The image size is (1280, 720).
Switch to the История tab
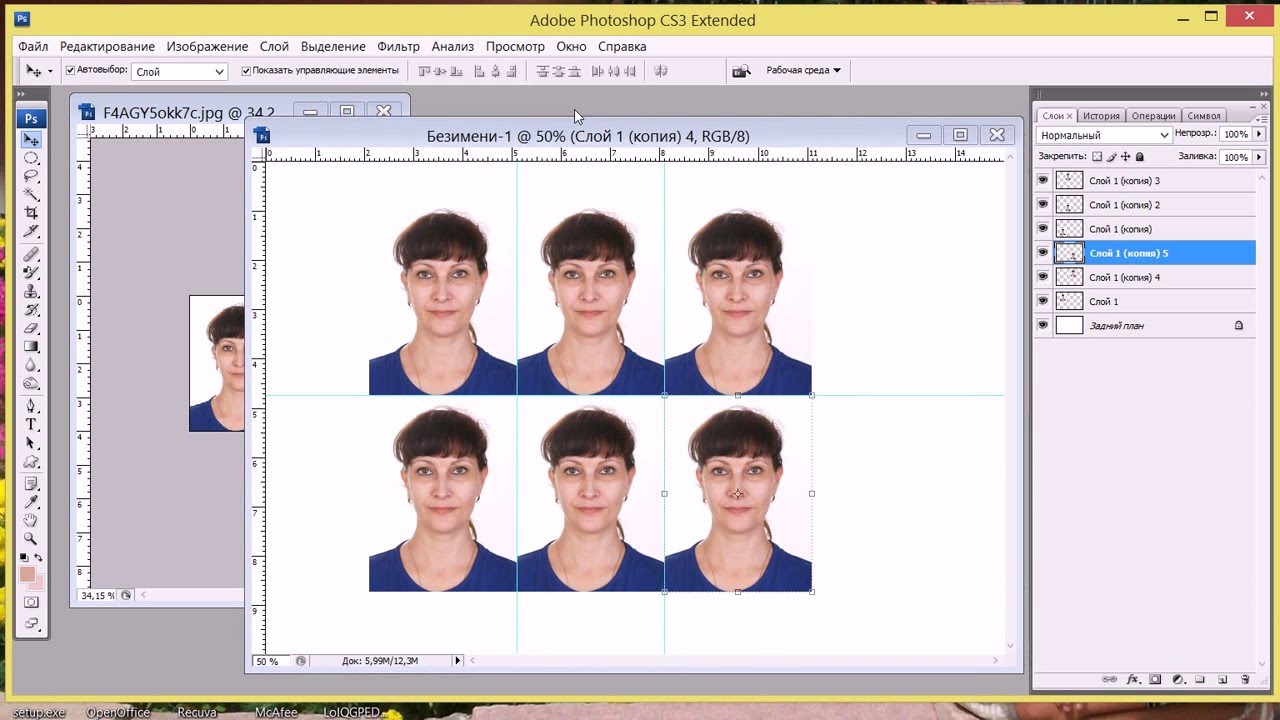pyautogui.click(x=1101, y=115)
